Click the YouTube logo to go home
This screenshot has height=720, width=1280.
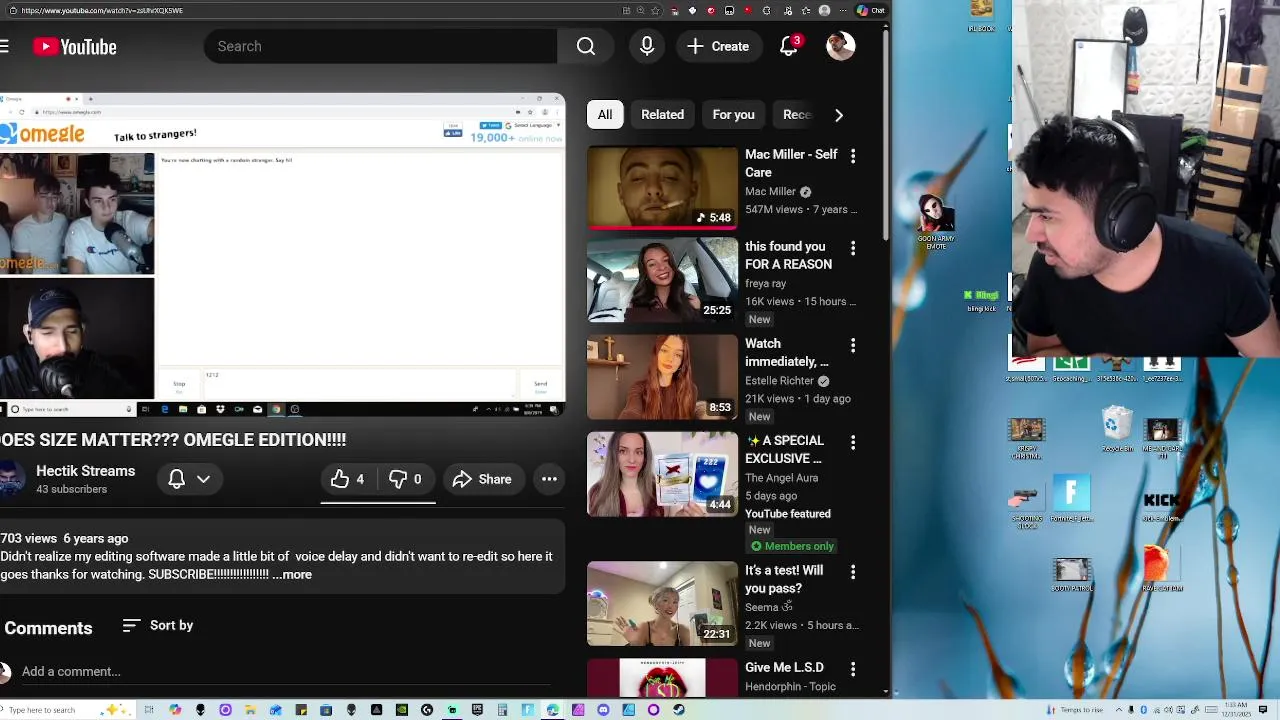[x=75, y=47]
